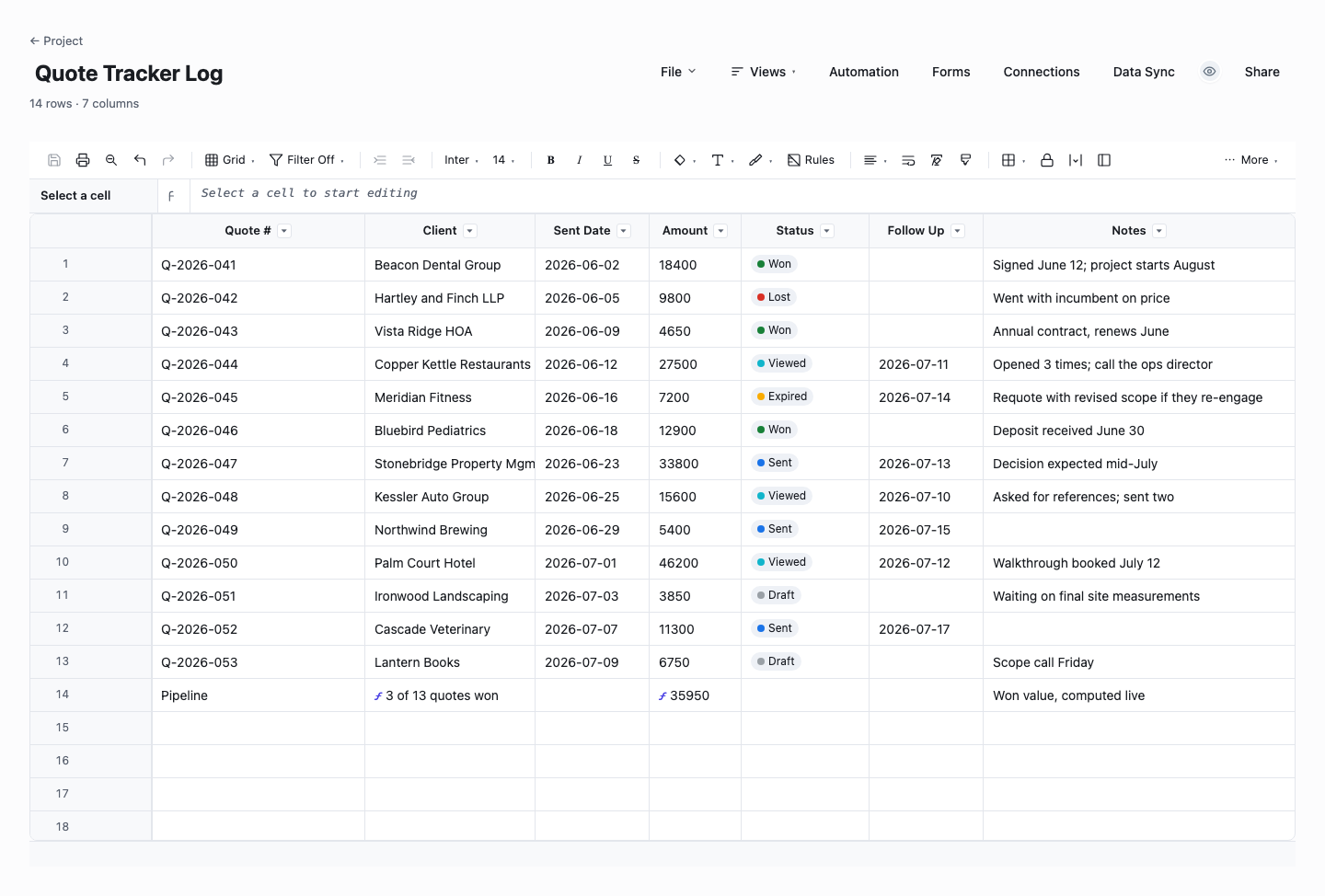Click the formula bar input field

pyautogui.click(x=742, y=194)
